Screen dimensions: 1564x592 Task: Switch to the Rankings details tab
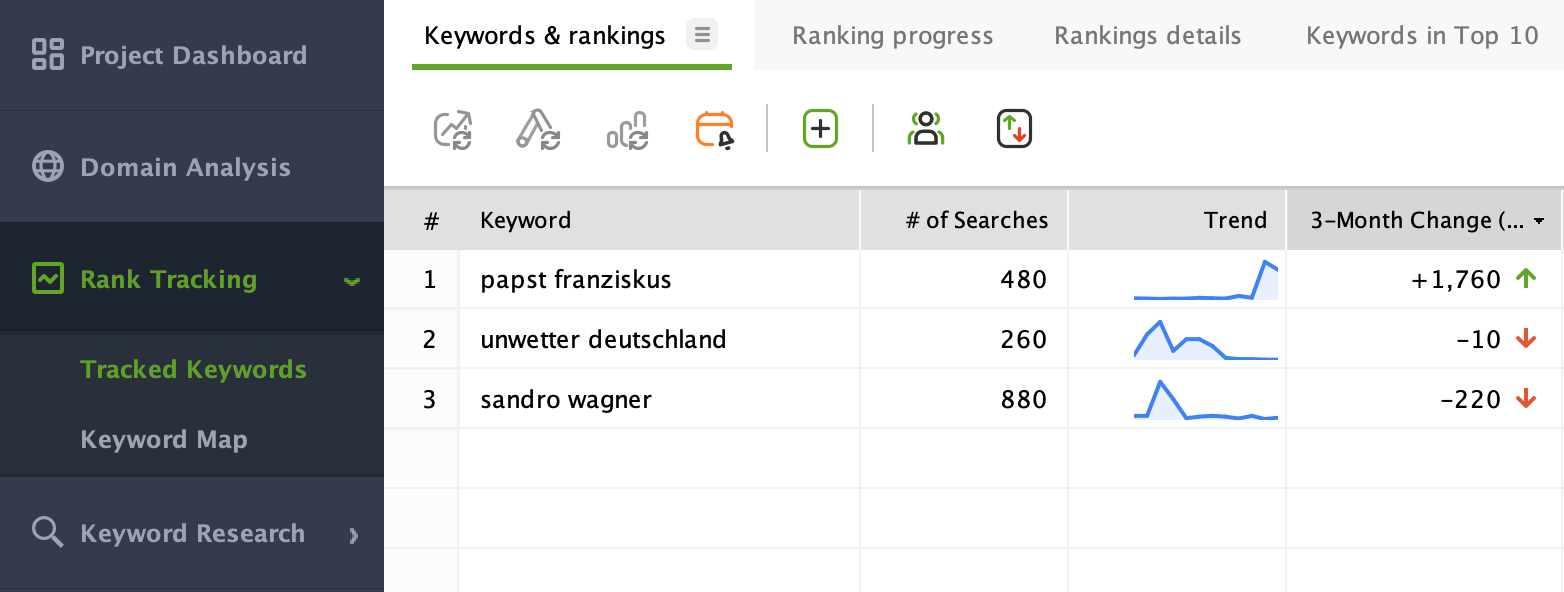tap(1148, 36)
